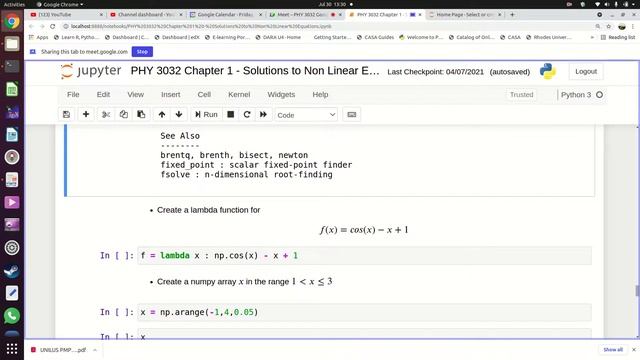This screenshot has width=640, height=360.
Task: Reload the page in Chrome
Action: [53, 26]
